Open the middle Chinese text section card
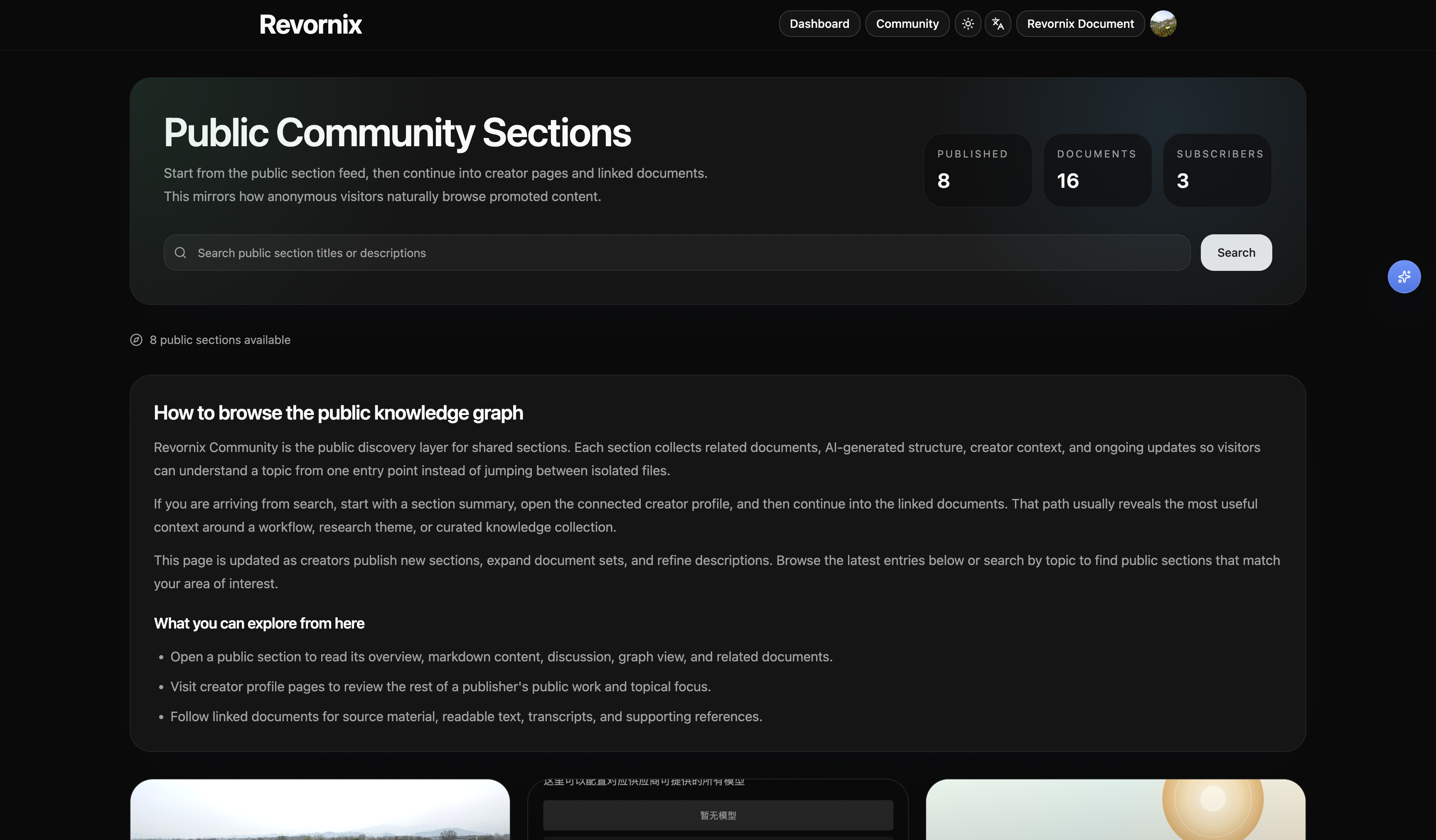 718,789
